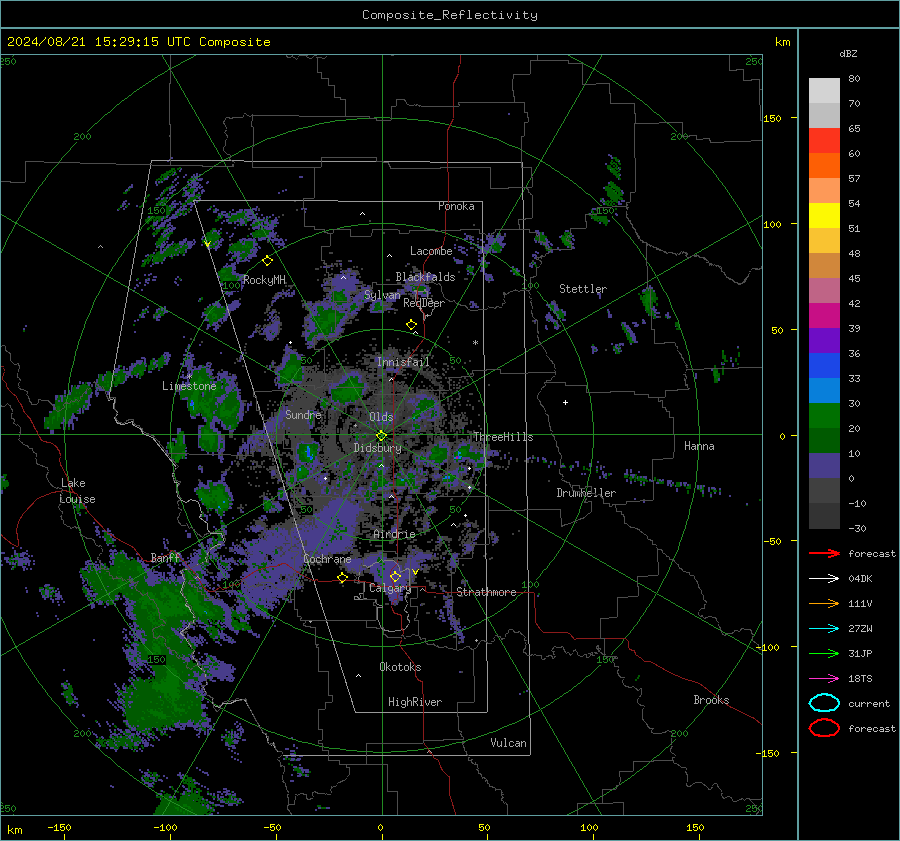This screenshot has height=841, width=900.
Task: Select the orange 60 dBZ color swatch
Action: click(824, 165)
